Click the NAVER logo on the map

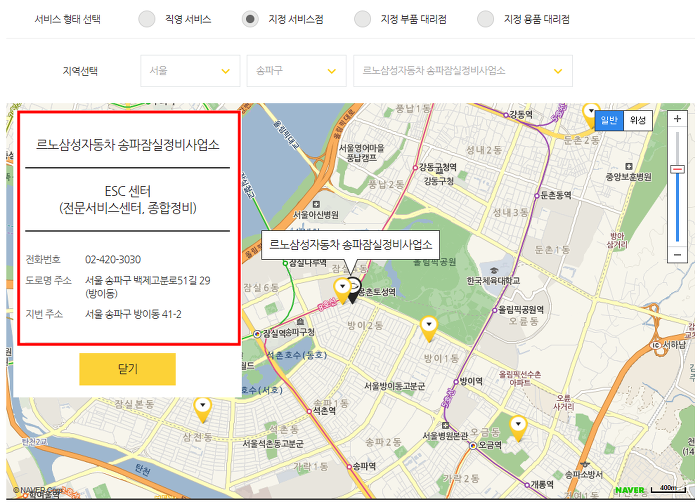click(x=629, y=490)
